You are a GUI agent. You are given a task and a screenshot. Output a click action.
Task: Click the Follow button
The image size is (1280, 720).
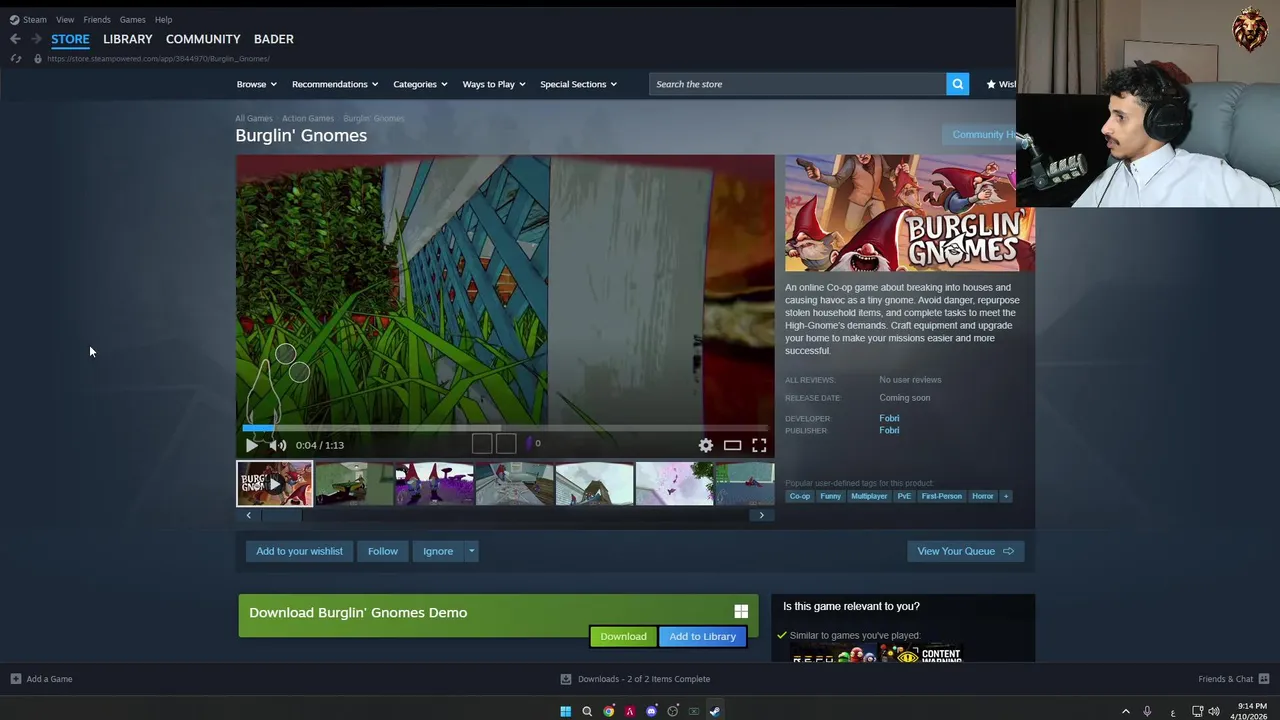tap(382, 551)
